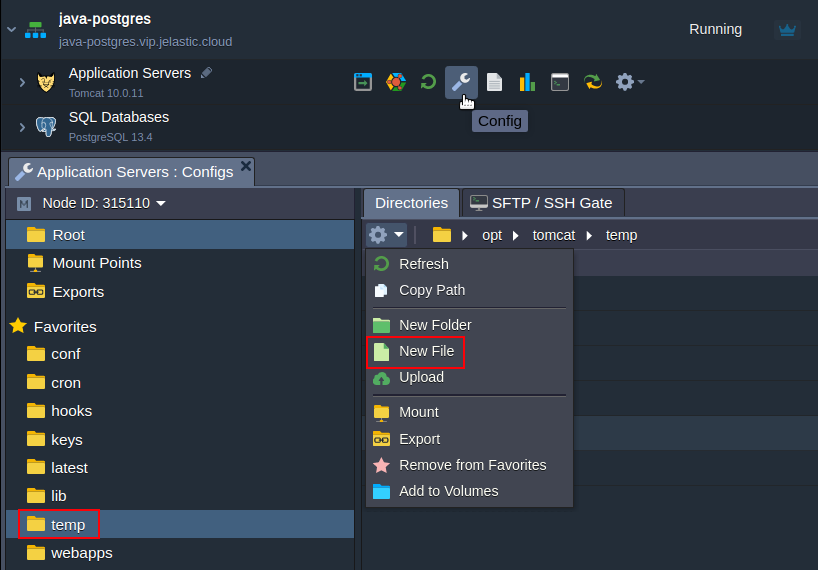Choose Export from the menu
Screen dimensions: 818x570
pyautogui.click(x=470, y=439)
